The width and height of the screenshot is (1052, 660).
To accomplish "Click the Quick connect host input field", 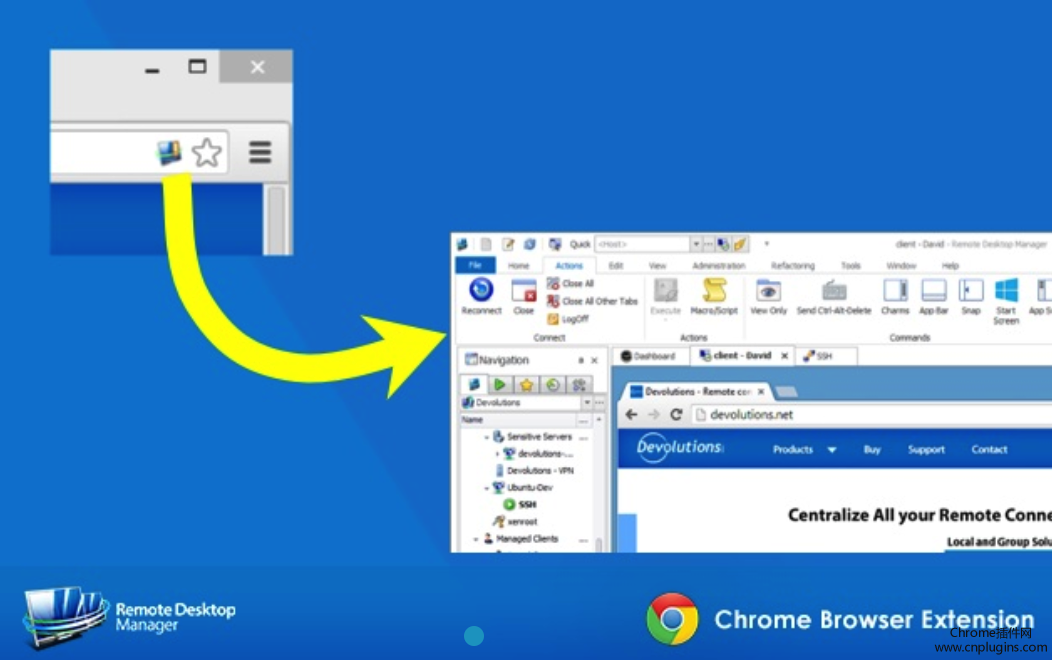I will 642,244.
